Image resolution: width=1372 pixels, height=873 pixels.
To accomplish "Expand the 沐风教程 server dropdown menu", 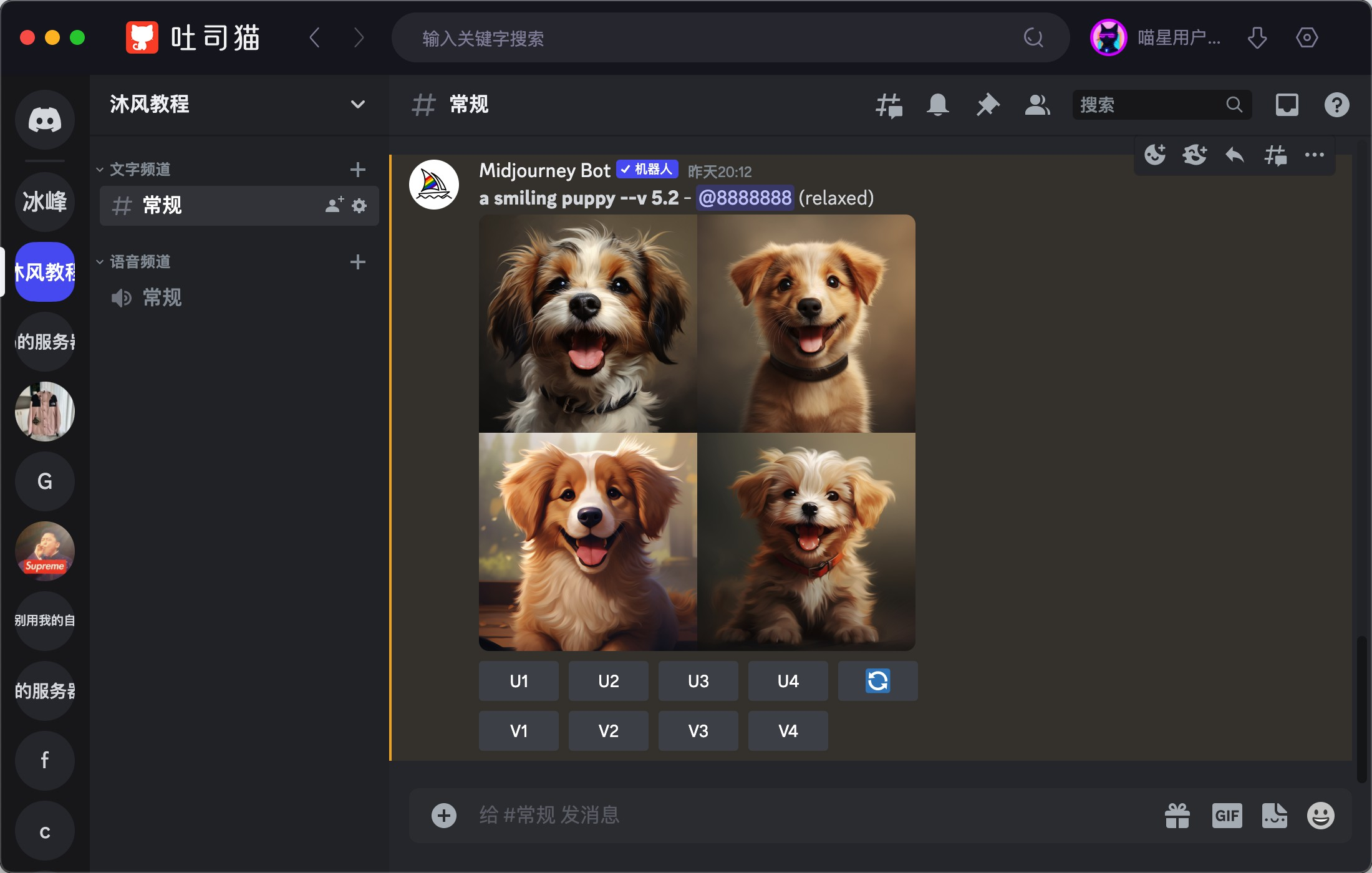I will (x=357, y=104).
